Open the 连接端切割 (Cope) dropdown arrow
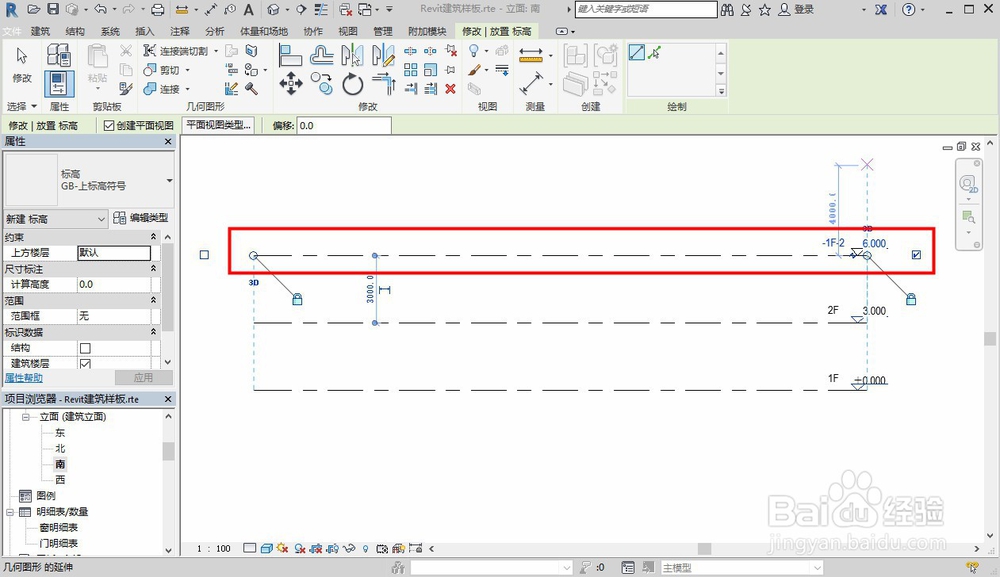Viewport: 1000px width, 577px height. (x=216, y=51)
